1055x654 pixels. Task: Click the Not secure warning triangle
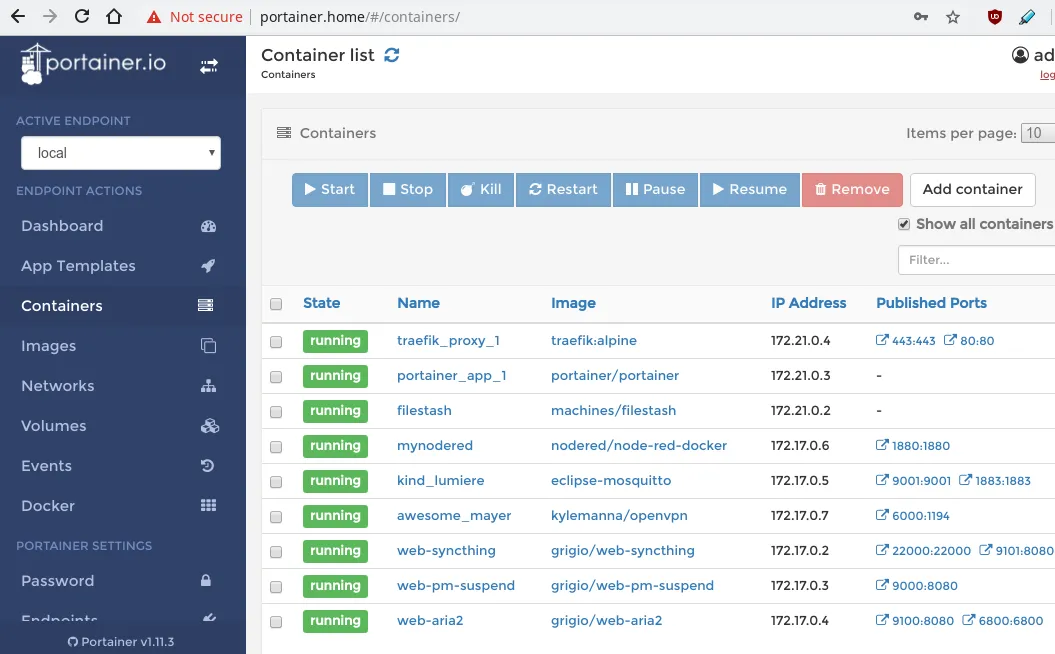pyautogui.click(x=154, y=17)
